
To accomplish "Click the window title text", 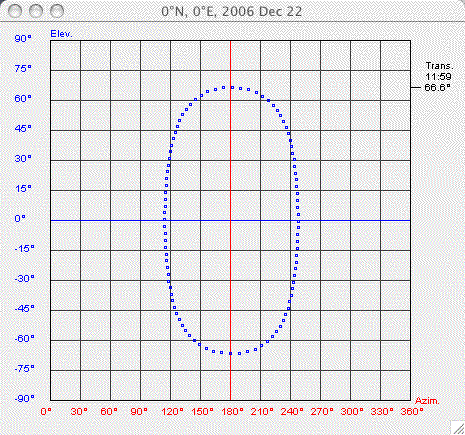I will pos(232,11).
